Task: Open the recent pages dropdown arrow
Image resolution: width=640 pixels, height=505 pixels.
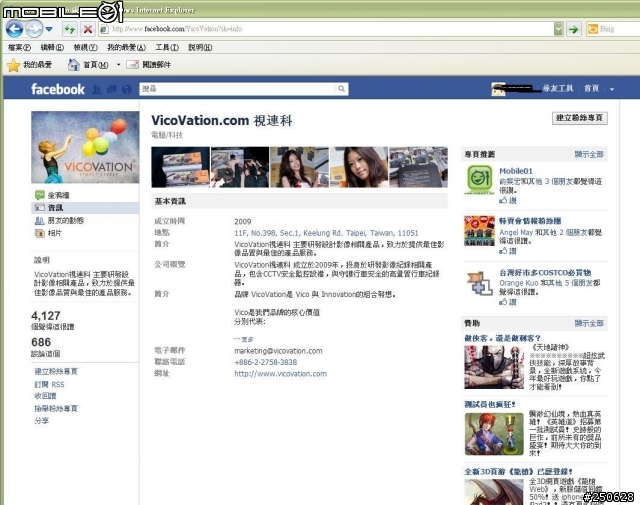Action: pyautogui.click(x=49, y=29)
